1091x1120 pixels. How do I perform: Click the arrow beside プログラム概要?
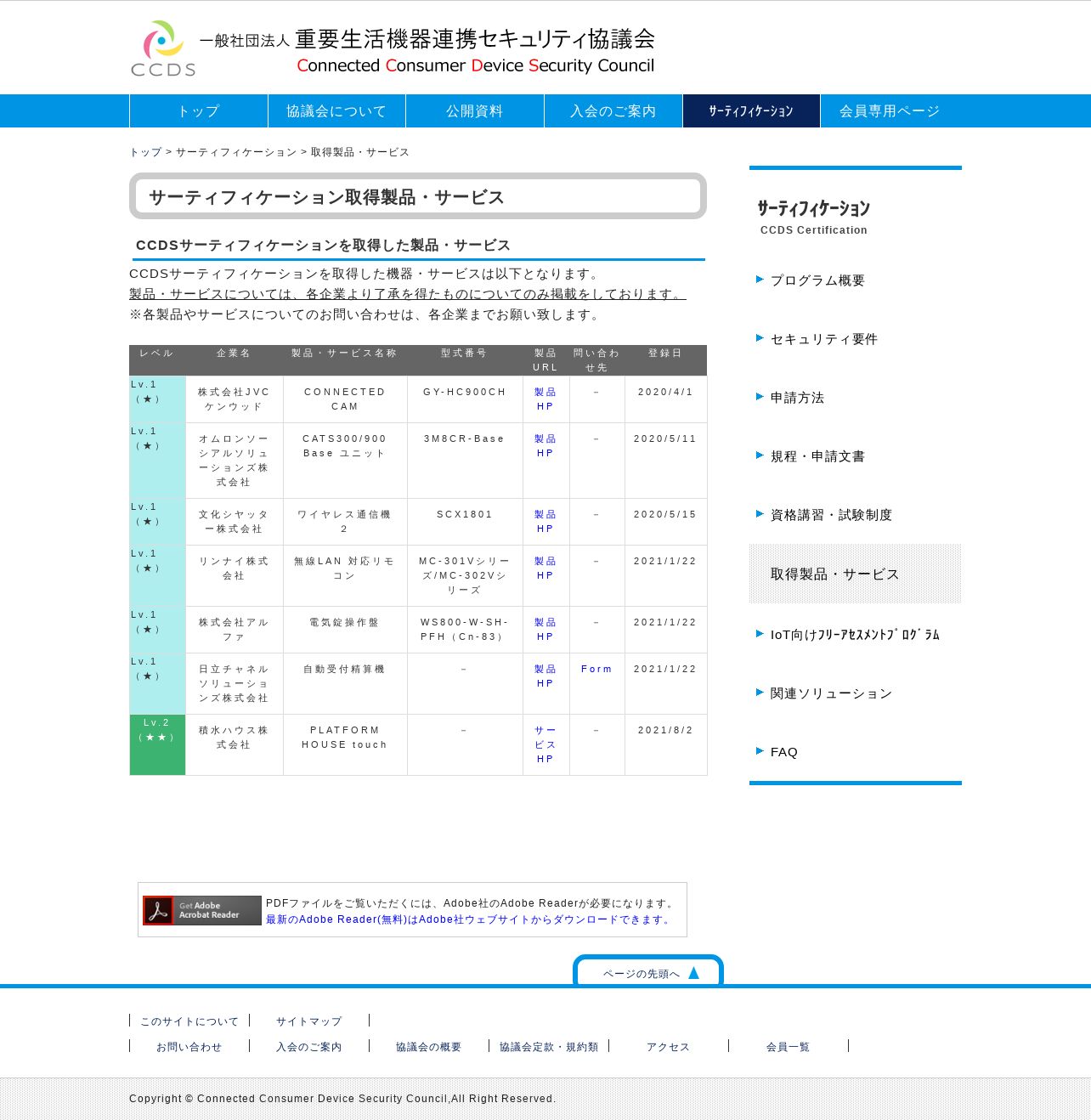pyautogui.click(x=760, y=280)
